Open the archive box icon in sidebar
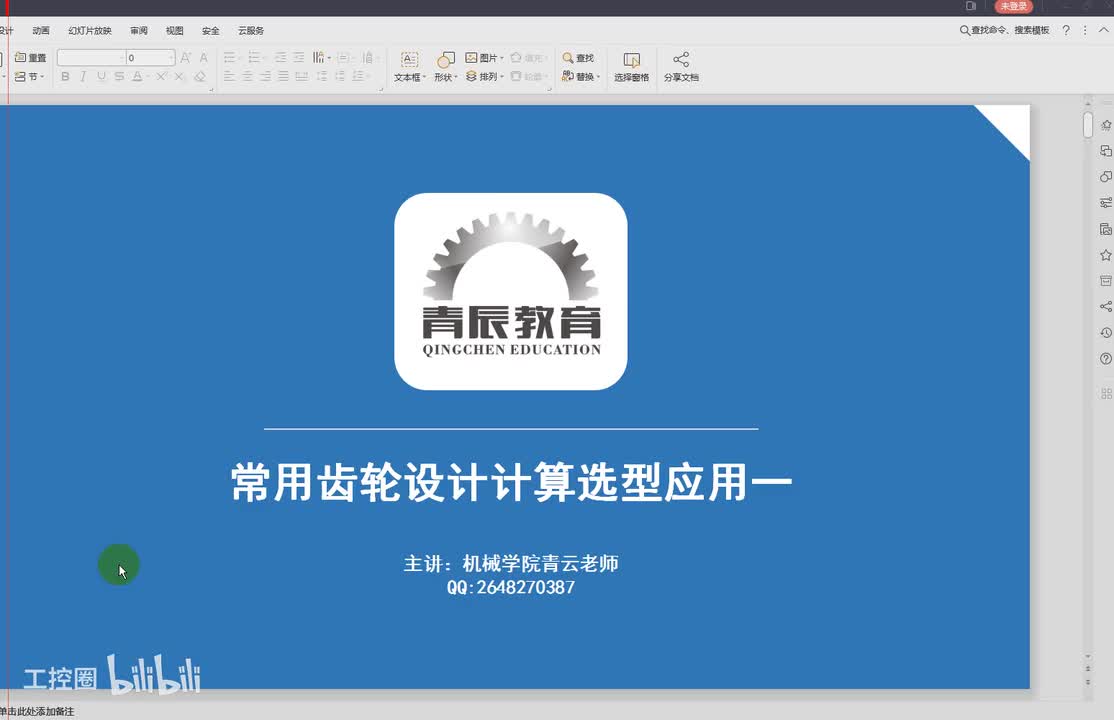 coord(1105,281)
